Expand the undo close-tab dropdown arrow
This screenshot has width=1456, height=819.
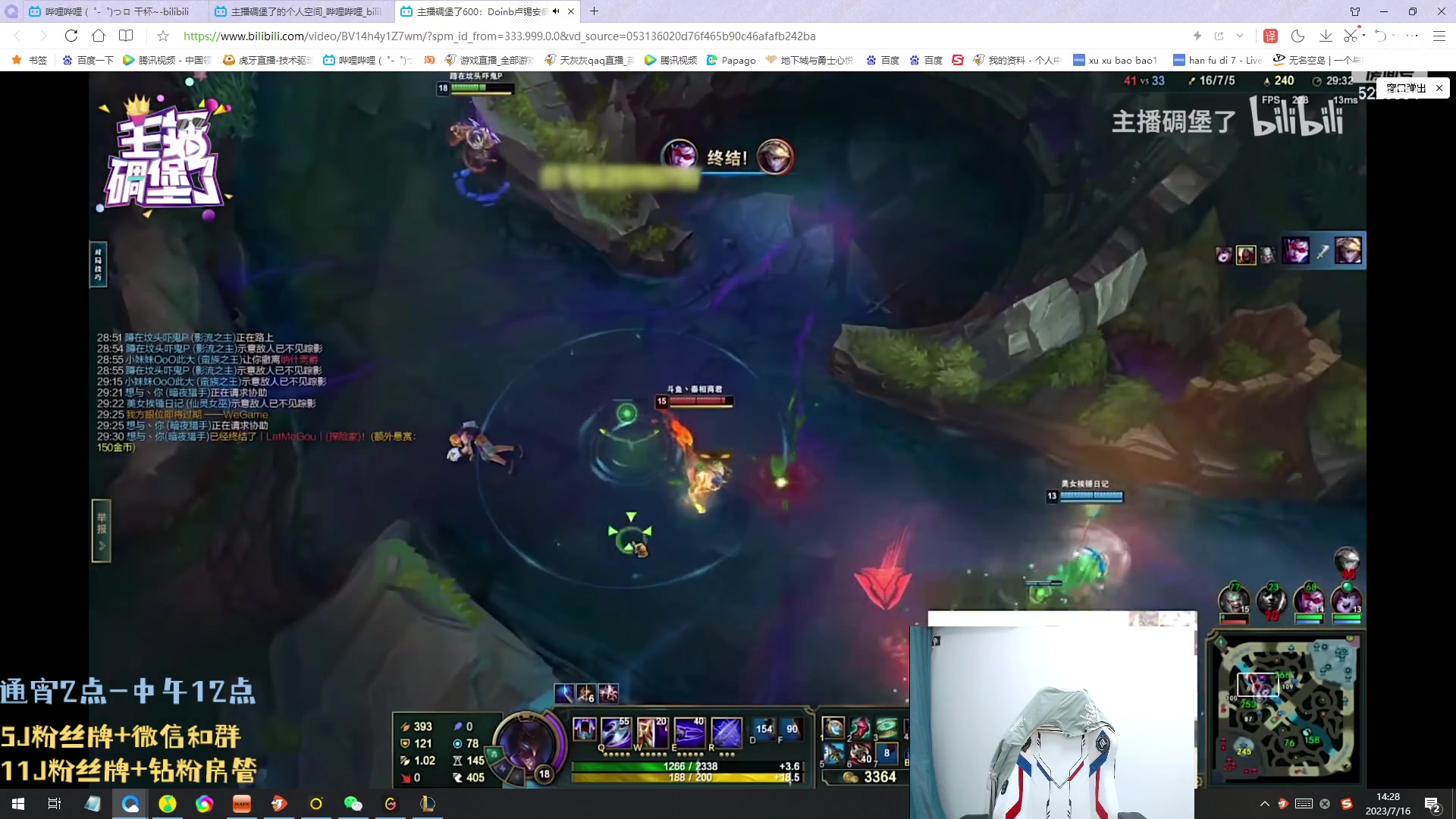tap(1394, 36)
